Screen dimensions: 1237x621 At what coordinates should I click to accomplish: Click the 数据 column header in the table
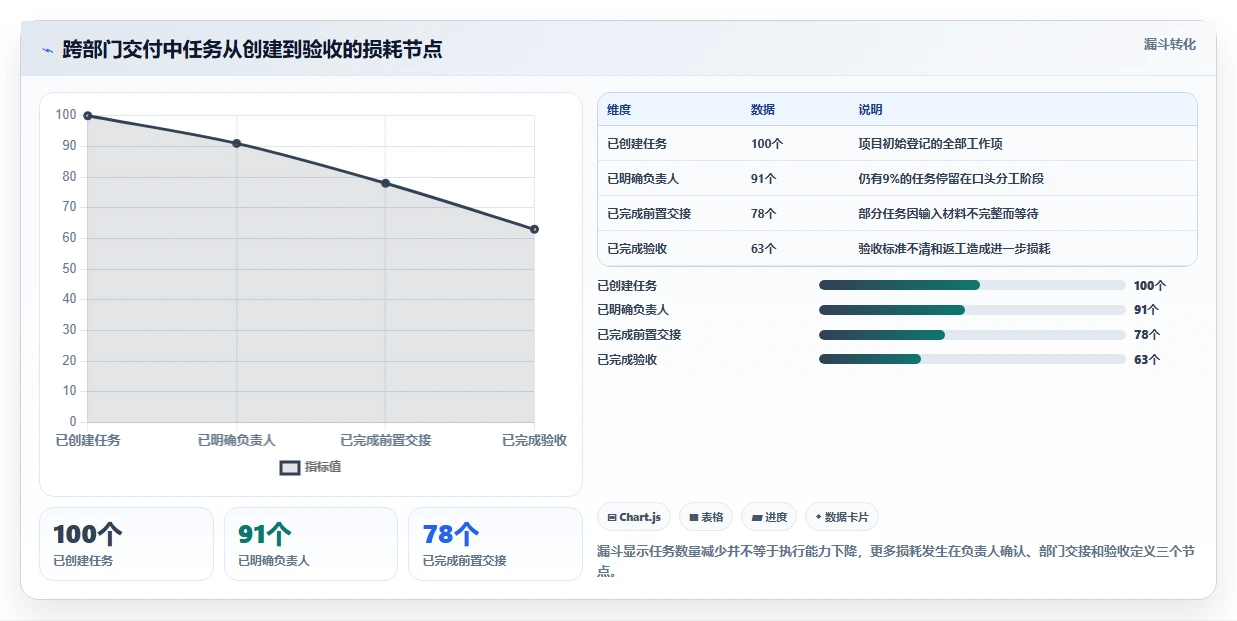pos(763,110)
